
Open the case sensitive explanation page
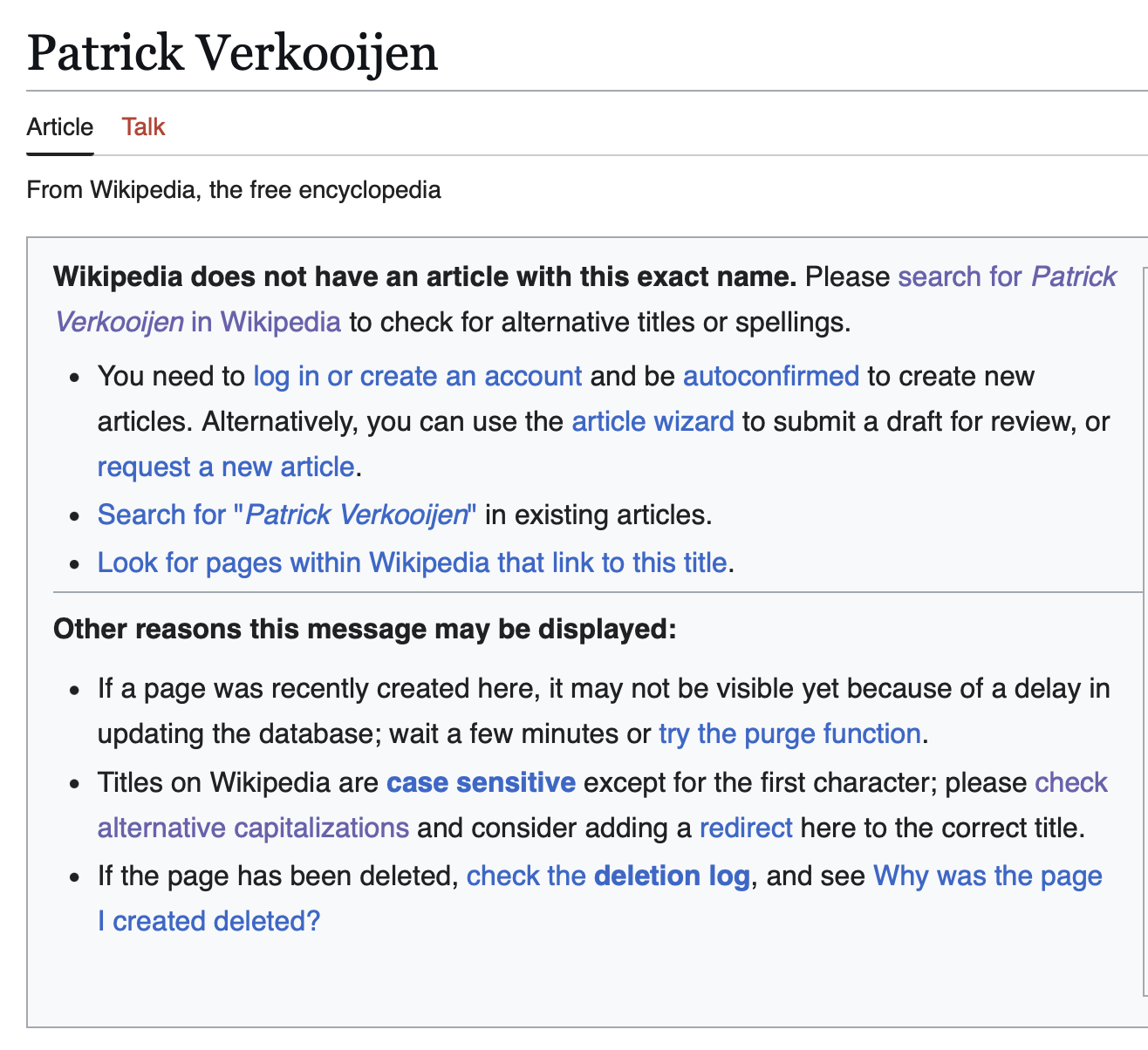coord(481,782)
